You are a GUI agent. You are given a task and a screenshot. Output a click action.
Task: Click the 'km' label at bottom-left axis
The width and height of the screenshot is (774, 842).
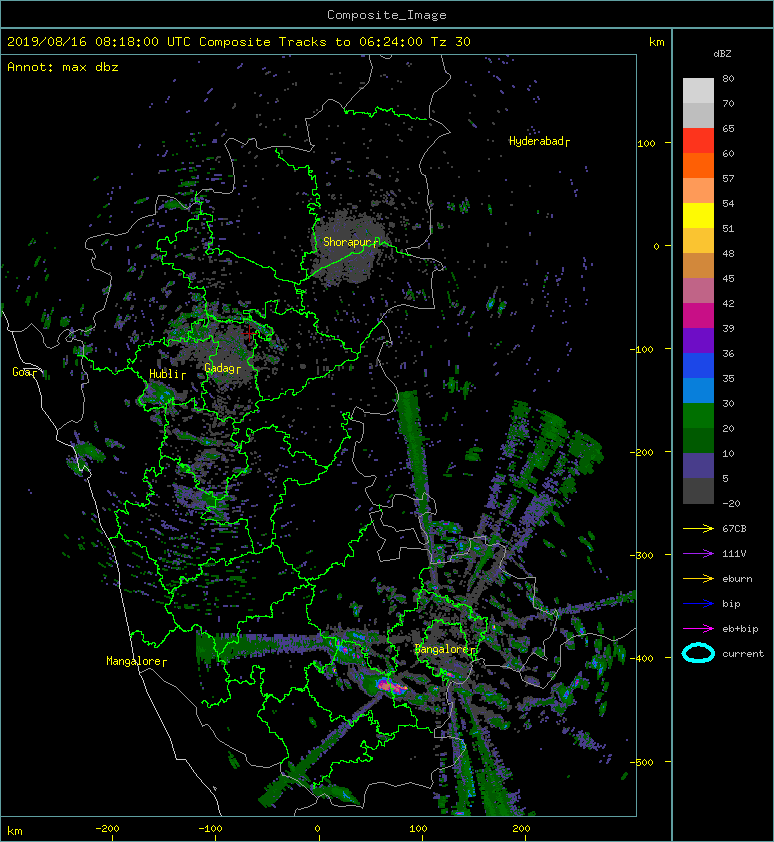click(x=15, y=831)
